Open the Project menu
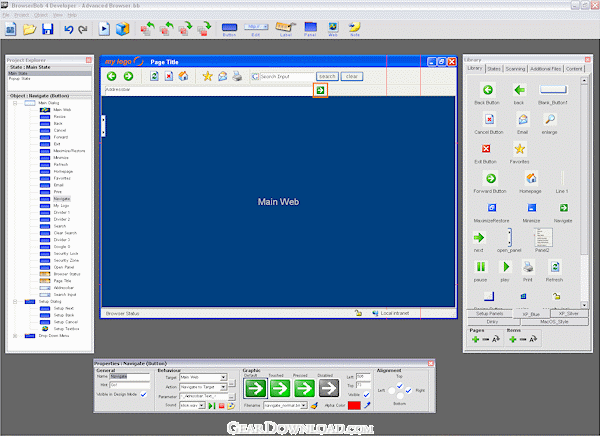The width and height of the screenshot is (600, 436). click(x=21, y=15)
